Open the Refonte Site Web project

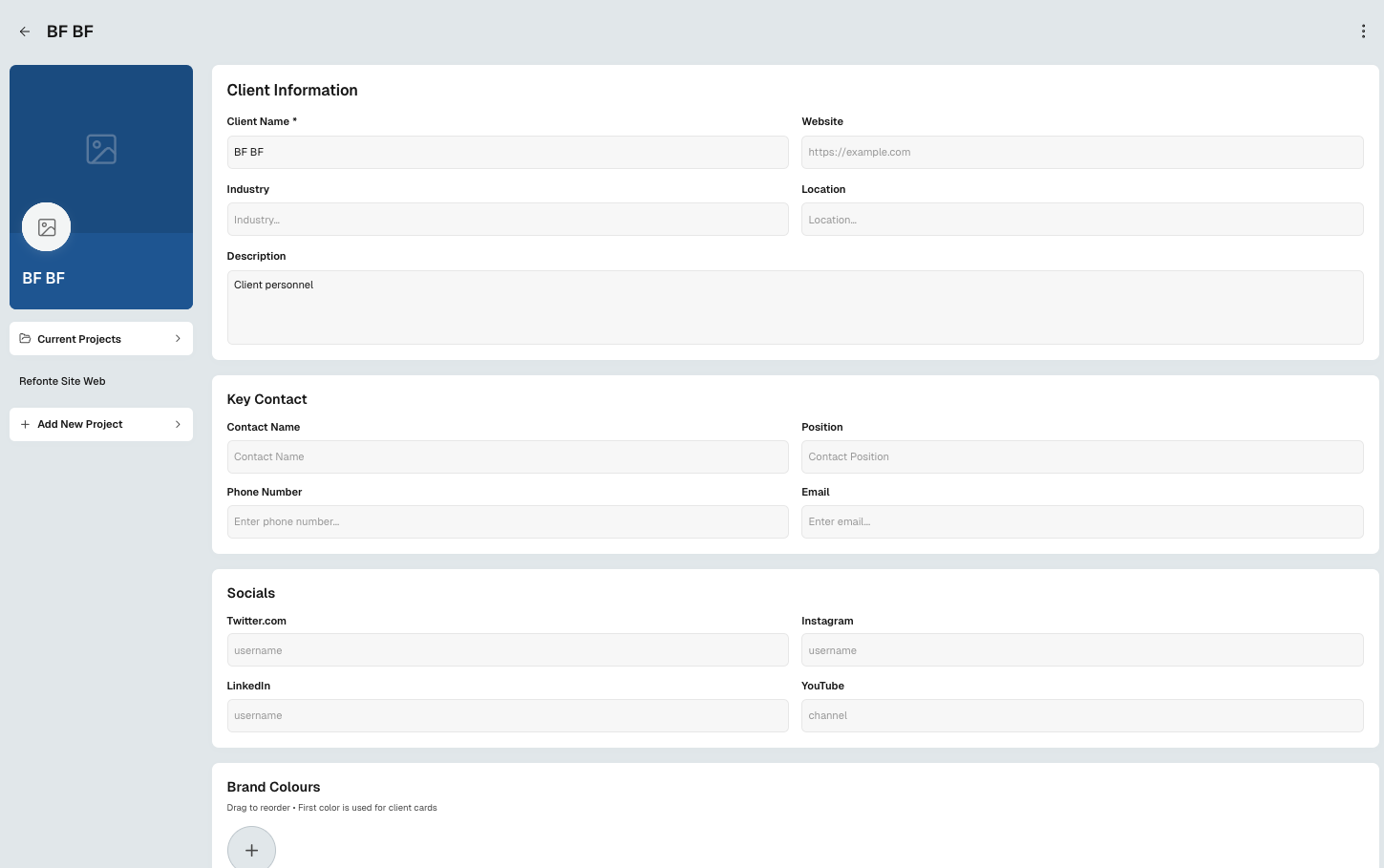click(x=63, y=381)
